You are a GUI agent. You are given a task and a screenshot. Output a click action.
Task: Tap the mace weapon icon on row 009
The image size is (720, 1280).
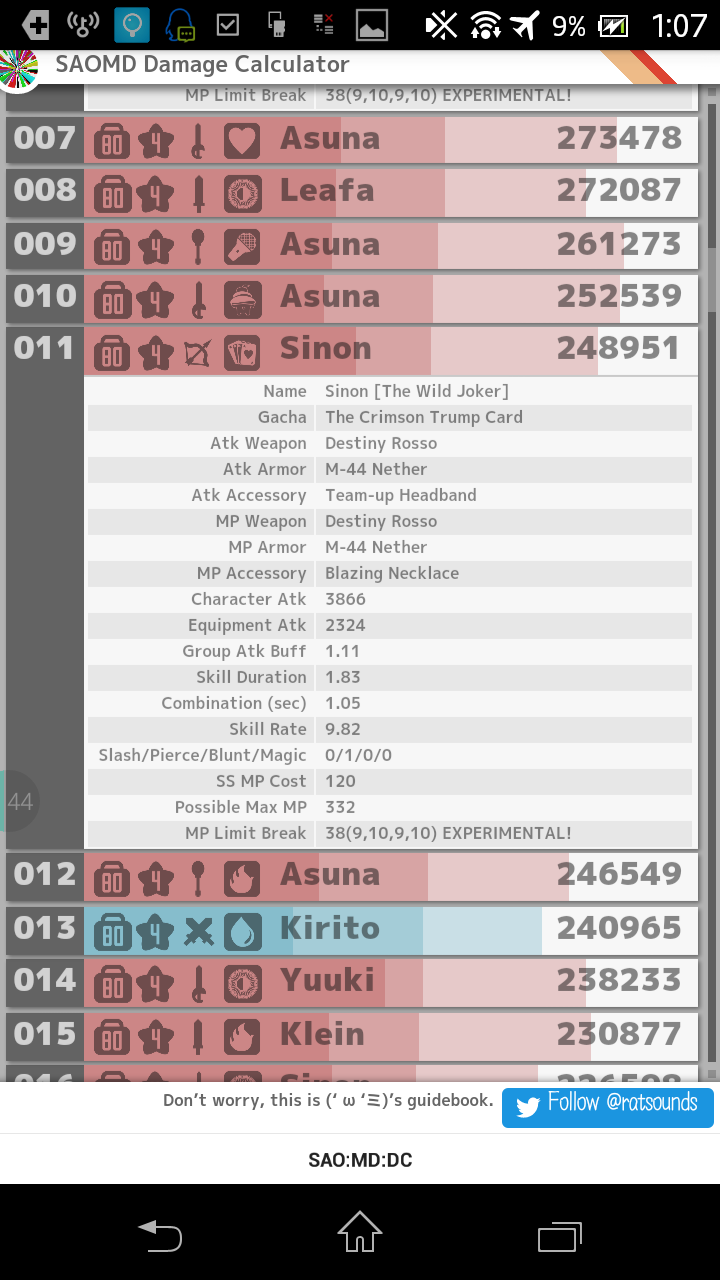point(199,245)
